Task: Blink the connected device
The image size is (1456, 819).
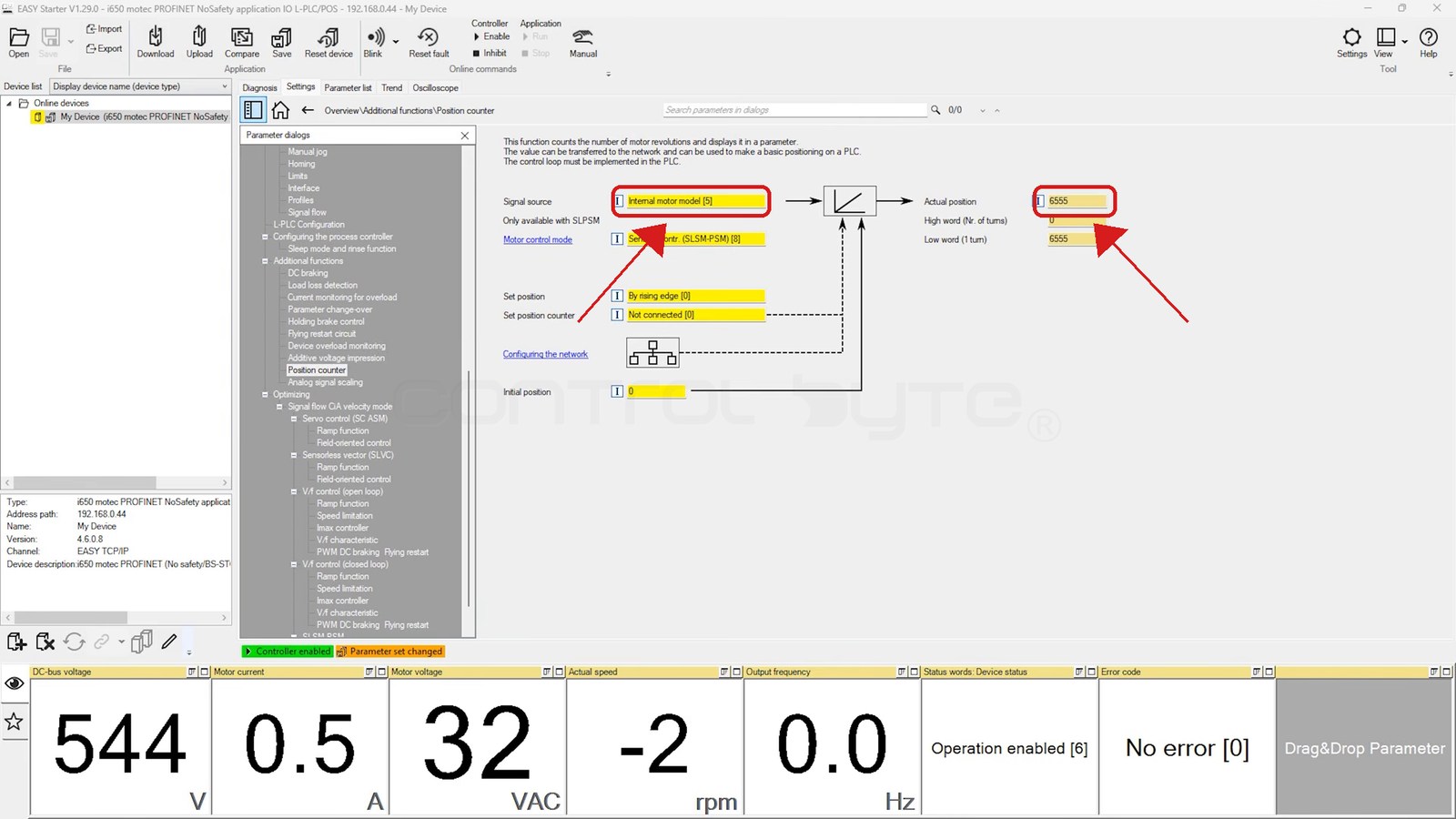Action: click(x=374, y=42)
